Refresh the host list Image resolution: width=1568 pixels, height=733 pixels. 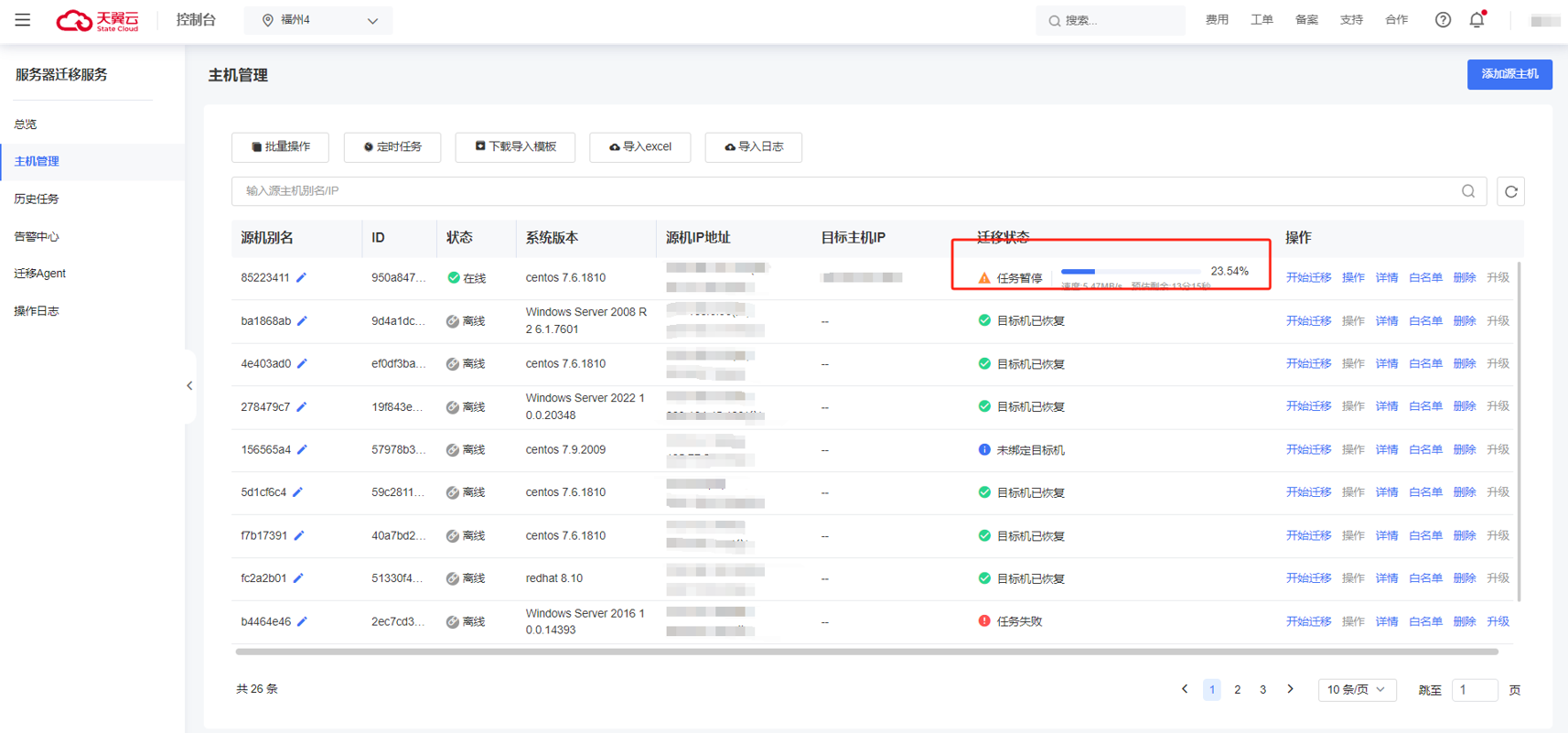(x=1511, y=191)
